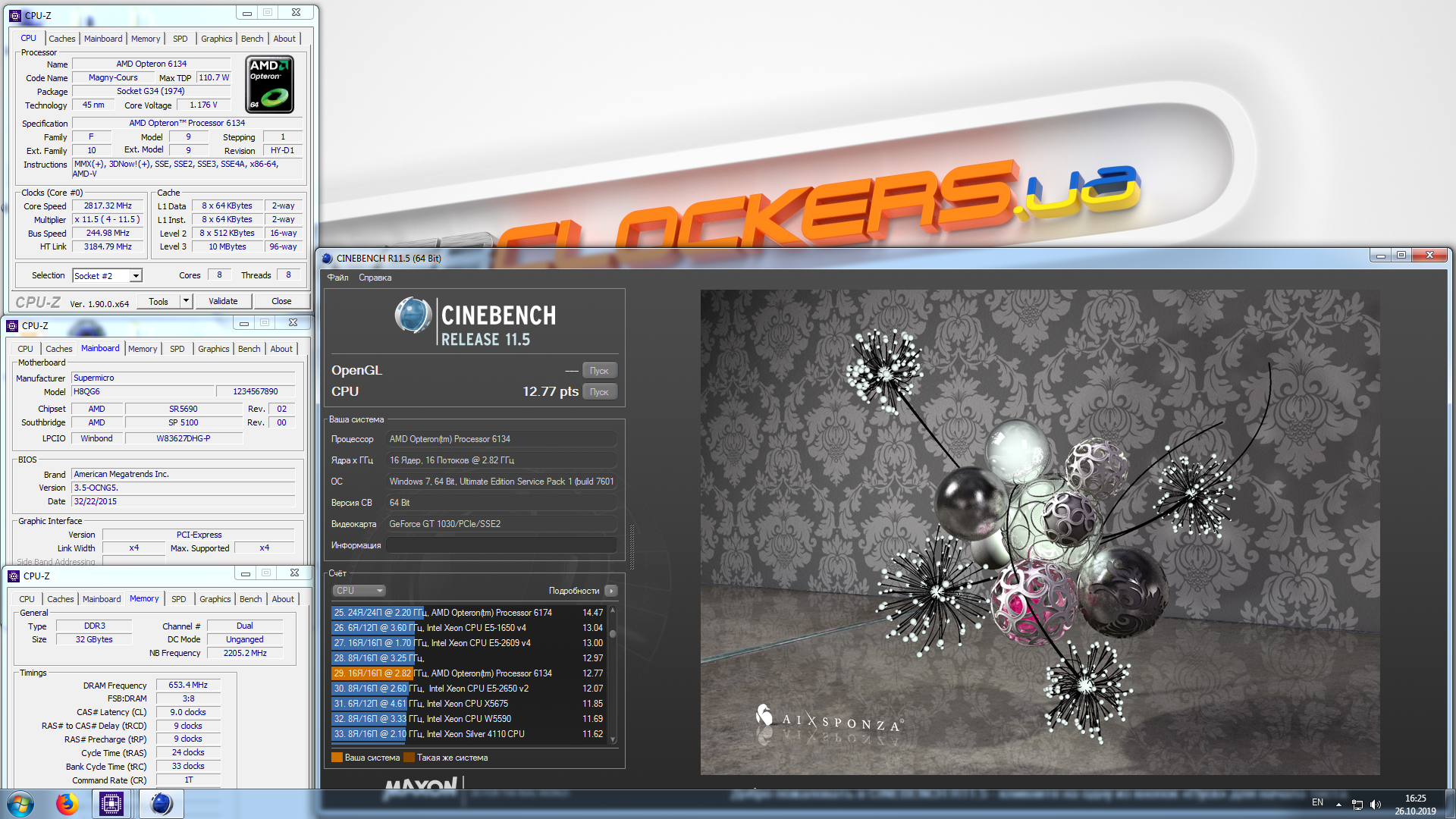Screen dimensions: 1456x819
Task: Click the network tray icon
Action: click(x=1357, y=804)
